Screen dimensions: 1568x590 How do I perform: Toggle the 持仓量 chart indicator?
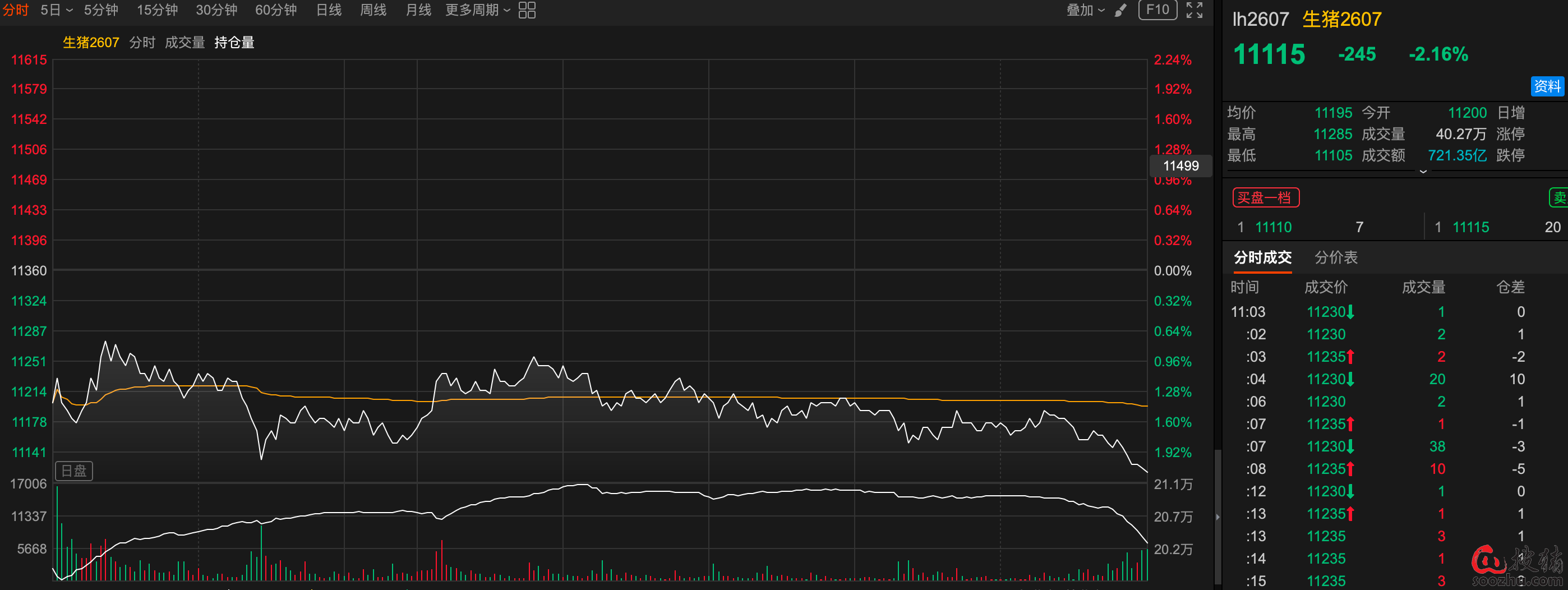point(234,43)
